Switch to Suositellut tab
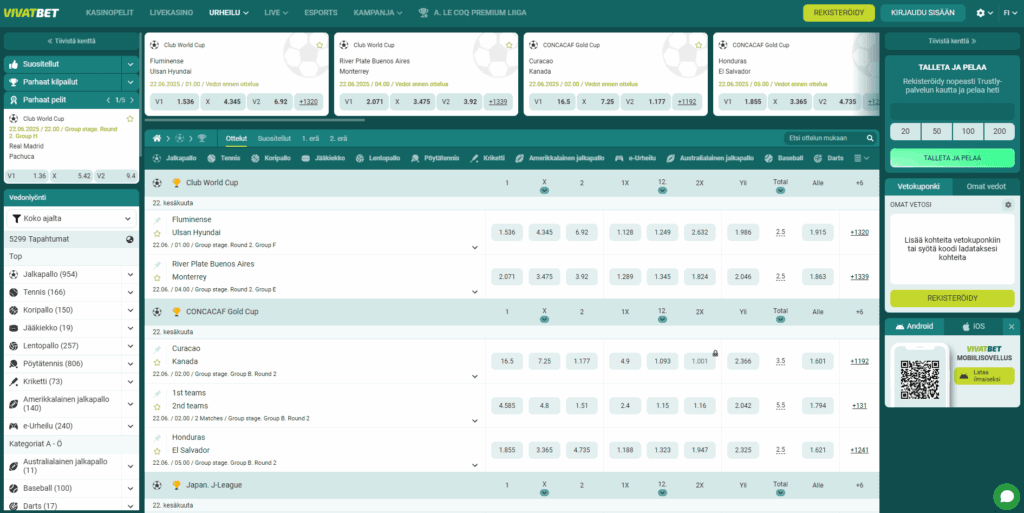 274,138
